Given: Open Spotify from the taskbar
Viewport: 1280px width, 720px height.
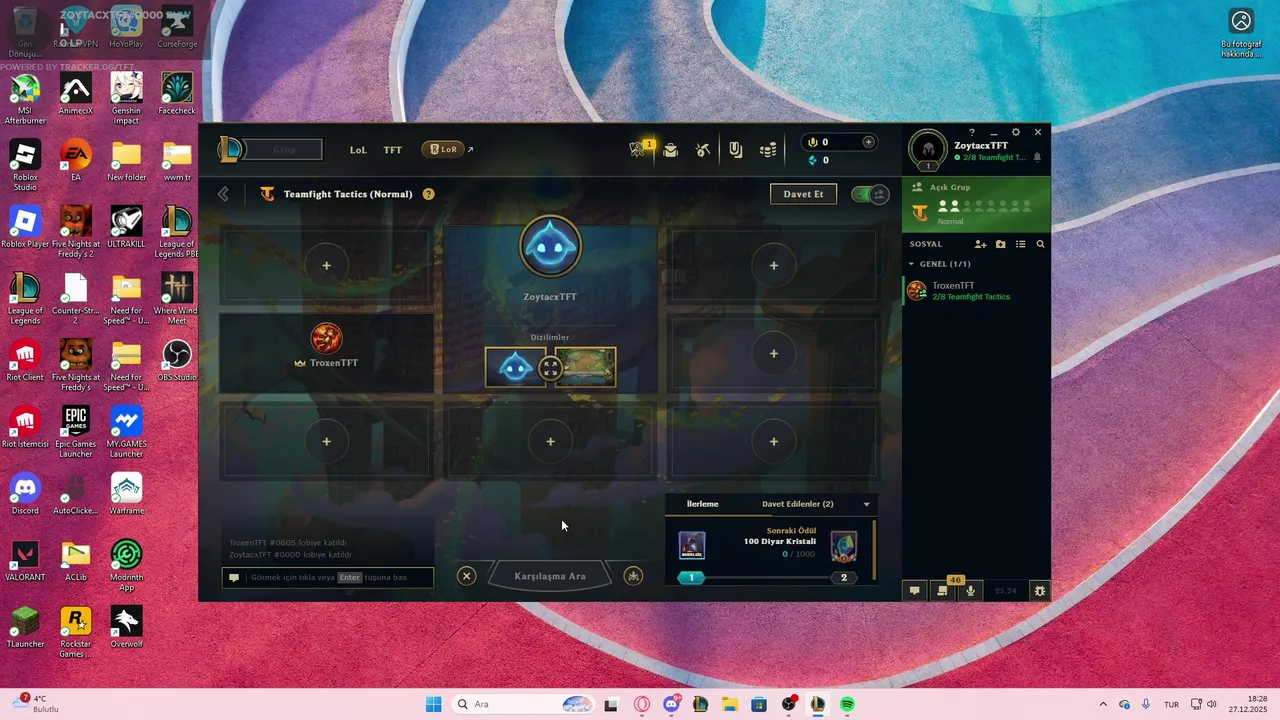Looking at the screenshot, I should click(x=847, y=704).
